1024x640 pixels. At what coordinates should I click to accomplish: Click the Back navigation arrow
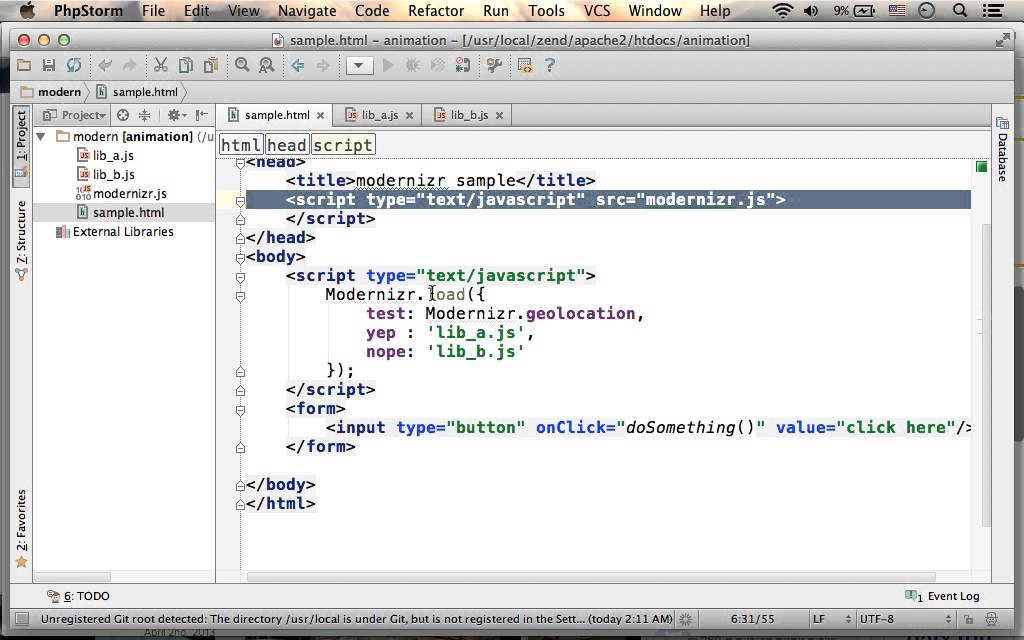coord(298,65)
